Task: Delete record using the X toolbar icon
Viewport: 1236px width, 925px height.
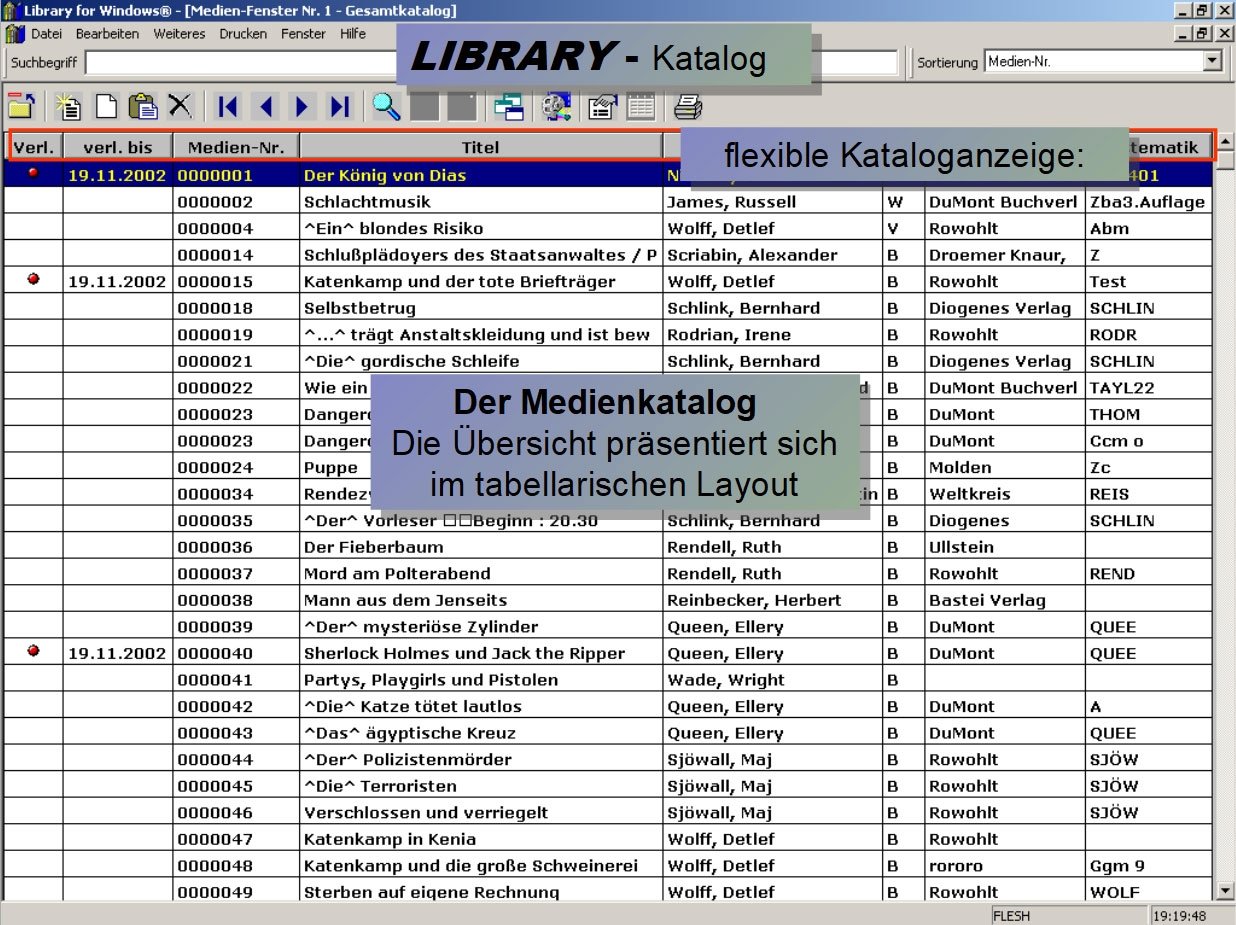Action: (180, 106)
